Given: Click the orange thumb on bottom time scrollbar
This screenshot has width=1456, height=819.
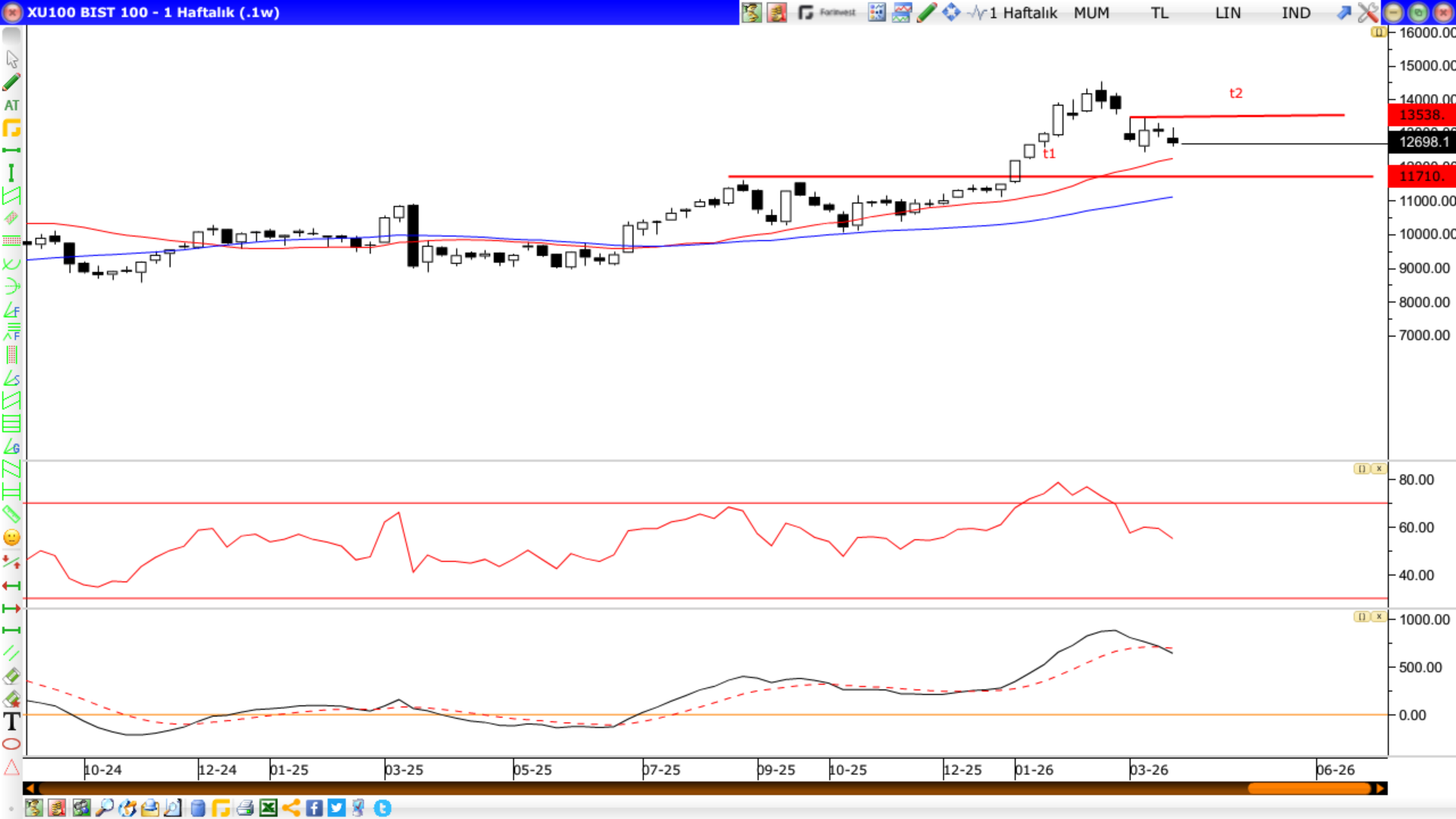Looking at the screenshot, I should (x=1309, y=789).
